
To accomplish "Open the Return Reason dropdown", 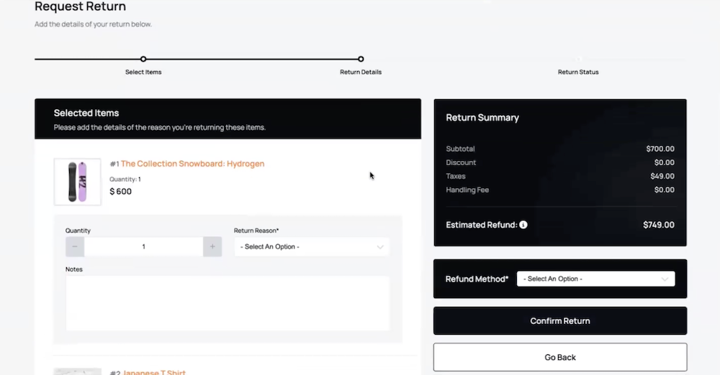I will (312, 247).
